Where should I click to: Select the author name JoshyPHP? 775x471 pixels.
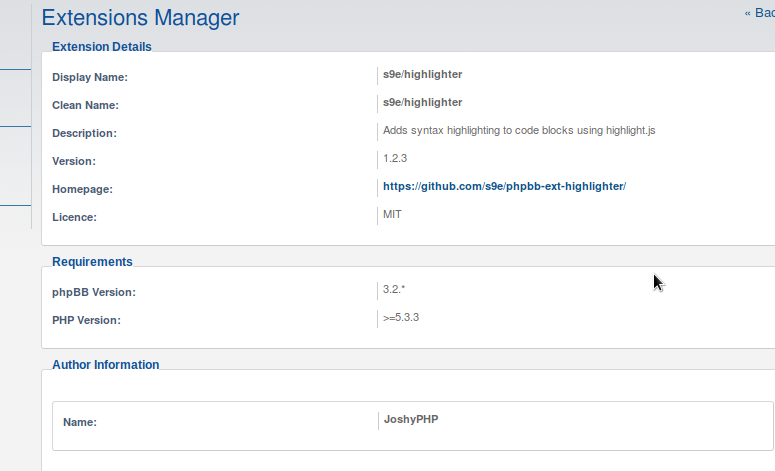(410, 420)
